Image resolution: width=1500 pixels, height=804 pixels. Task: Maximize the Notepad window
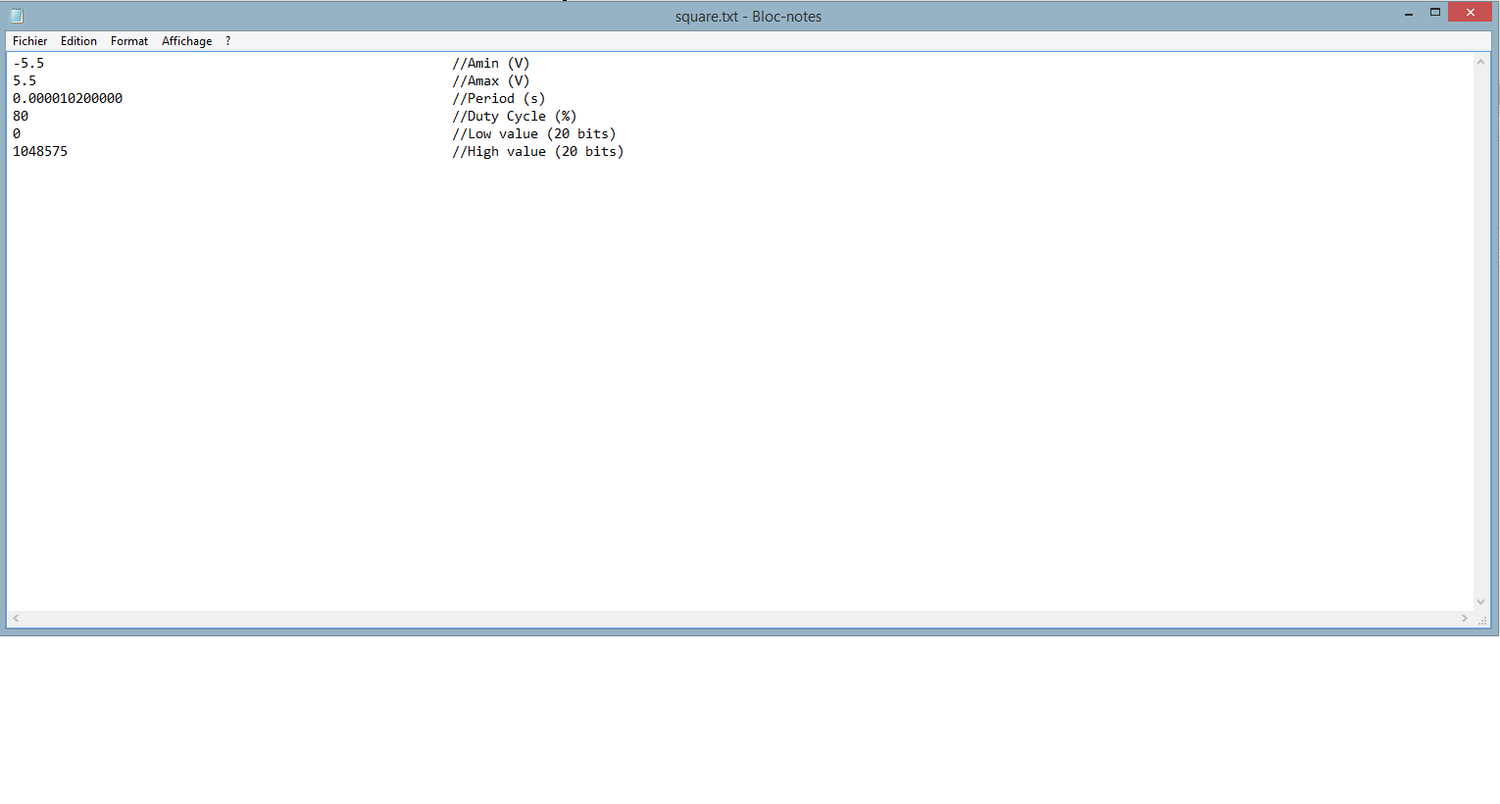(x=1435, y=13)
